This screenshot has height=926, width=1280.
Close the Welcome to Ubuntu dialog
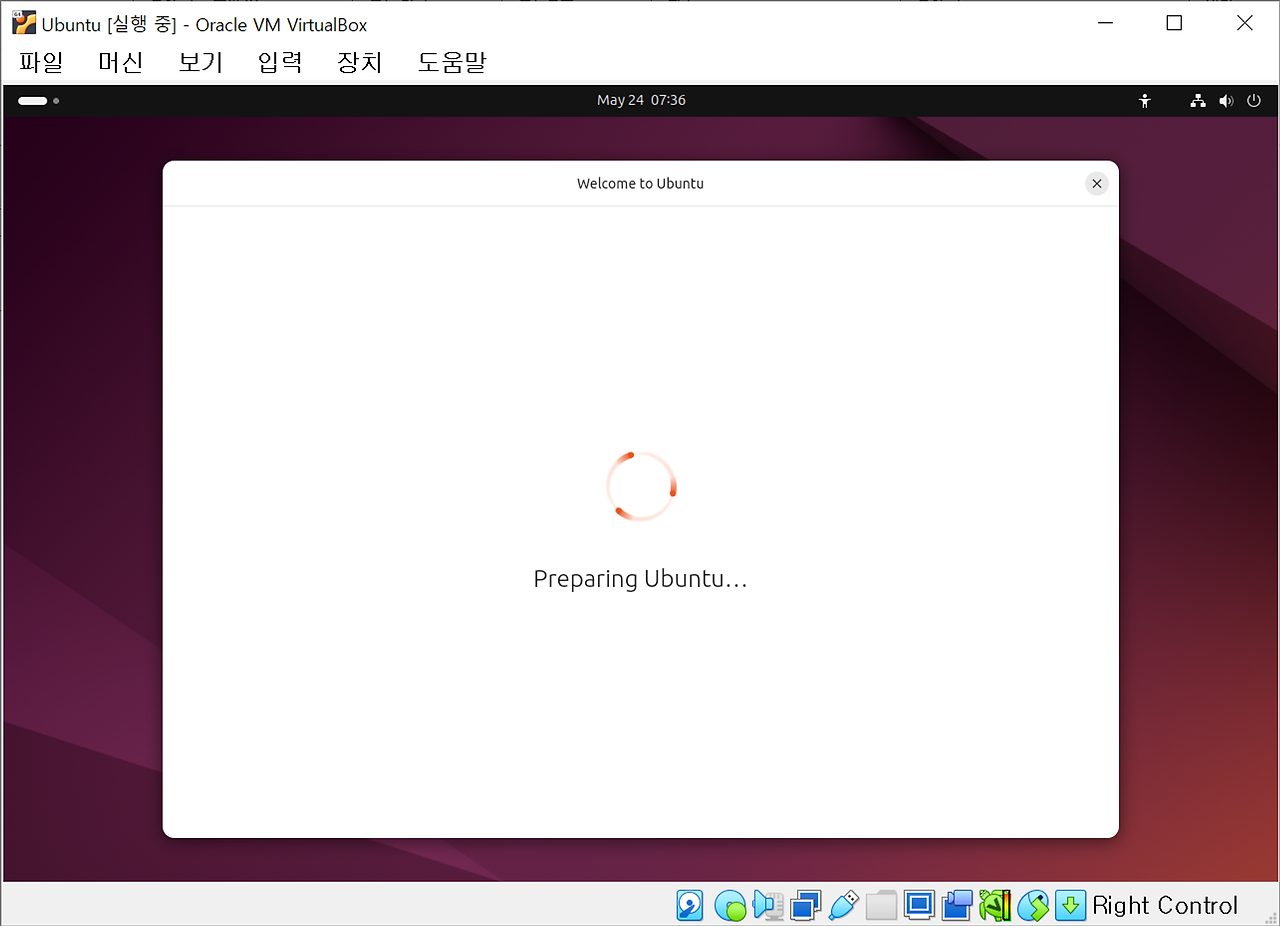[1097, 184]
